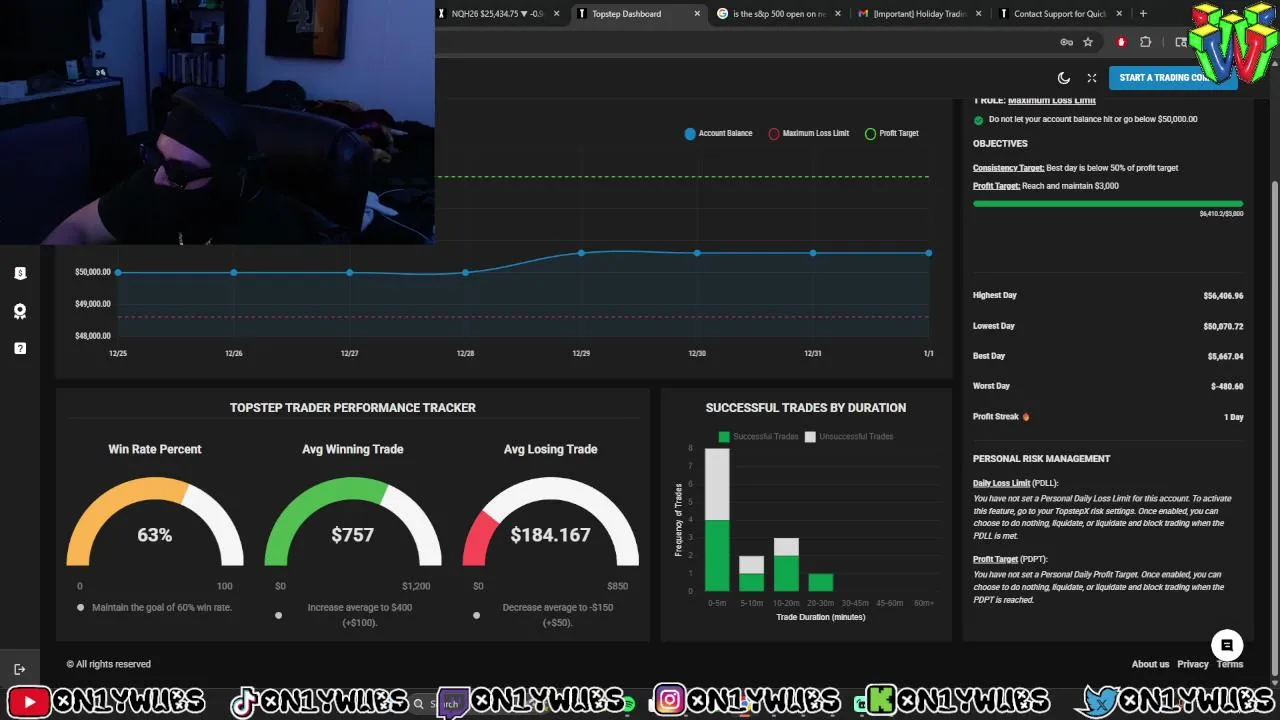1280x720 pixels.
Task: Switch to the NQH26 $25,434.75 tab
Action: coord(497,14)
